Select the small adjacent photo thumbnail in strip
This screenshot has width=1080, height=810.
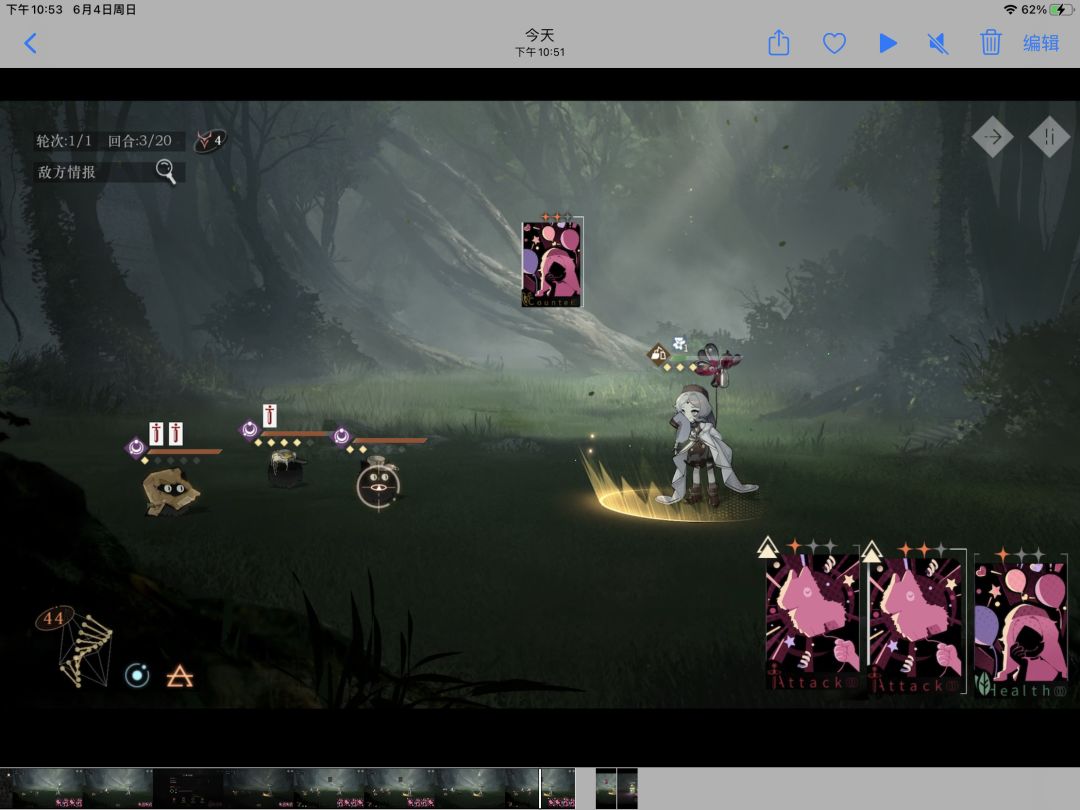616,789
